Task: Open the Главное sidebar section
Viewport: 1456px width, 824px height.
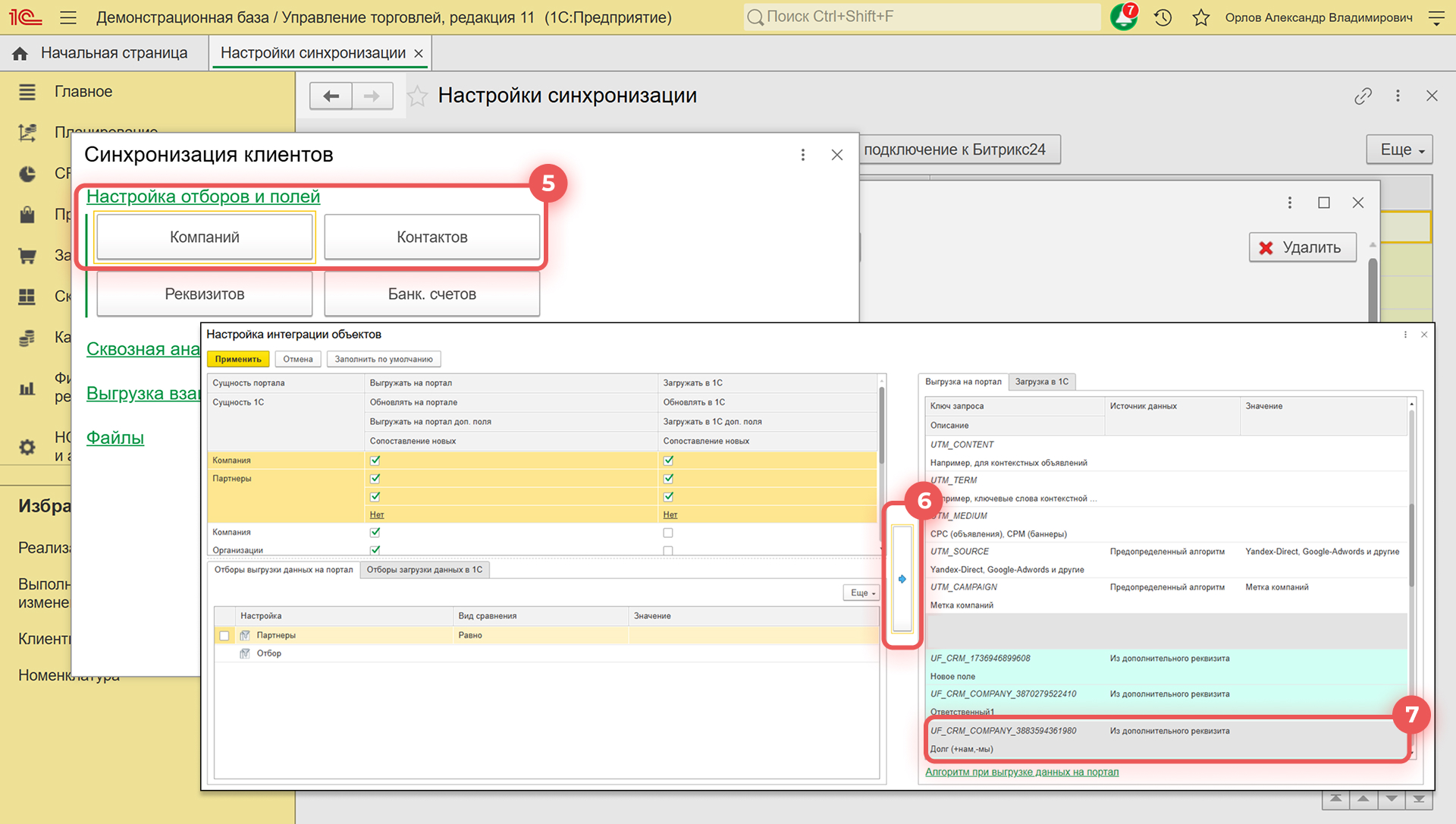Action: 83,92
